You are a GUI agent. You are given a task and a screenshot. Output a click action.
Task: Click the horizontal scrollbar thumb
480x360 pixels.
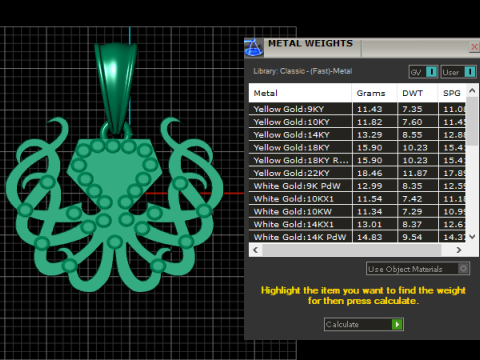pos(352,250)
